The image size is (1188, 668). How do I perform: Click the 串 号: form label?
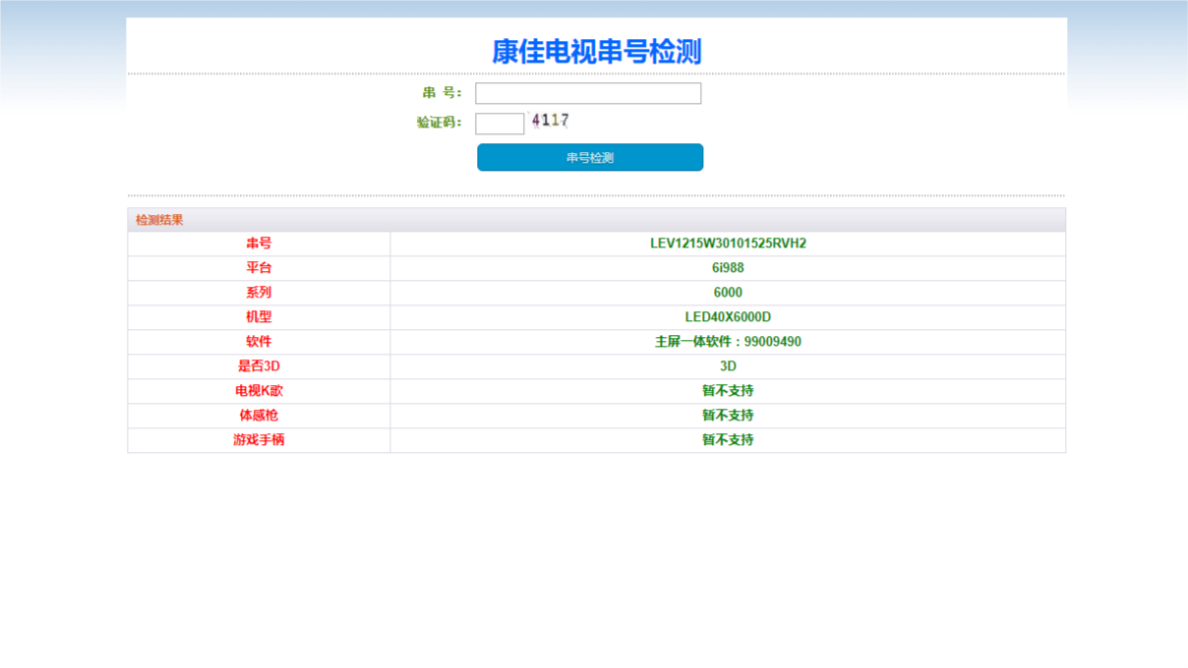coord(442,92)
